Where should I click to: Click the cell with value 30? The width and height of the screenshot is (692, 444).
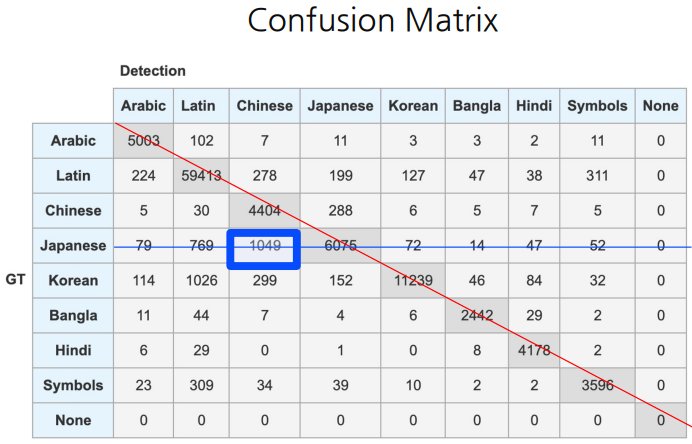coord(201,211)
